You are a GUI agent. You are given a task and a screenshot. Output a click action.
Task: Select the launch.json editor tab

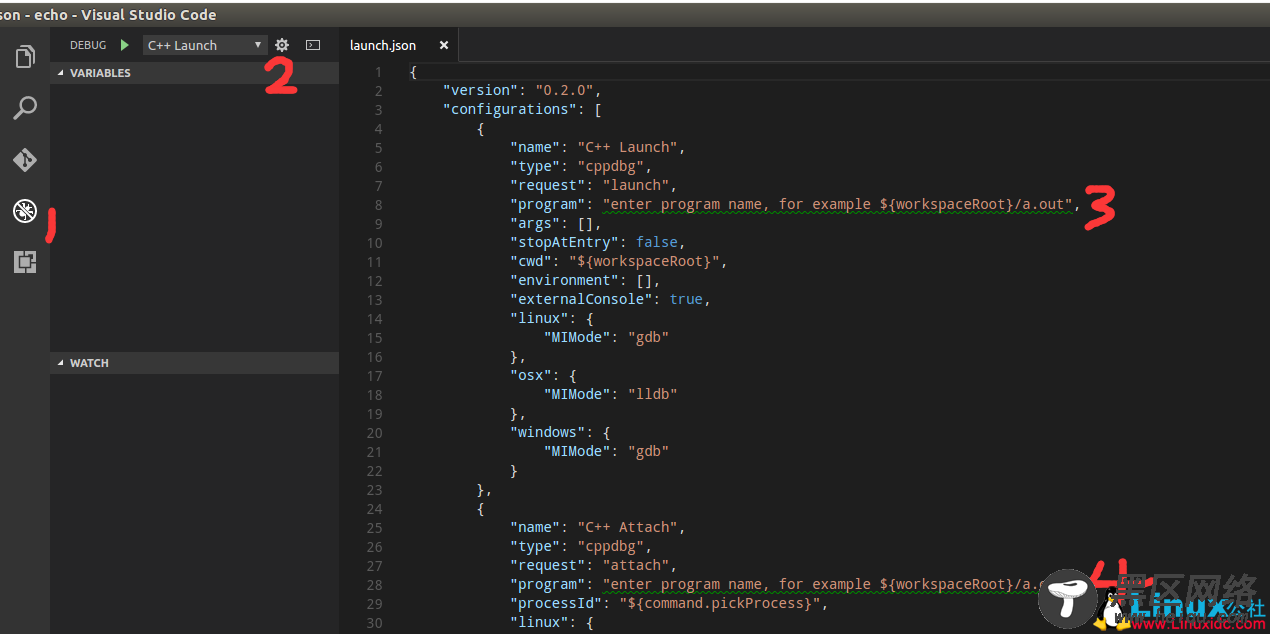(x=383, y=45)
